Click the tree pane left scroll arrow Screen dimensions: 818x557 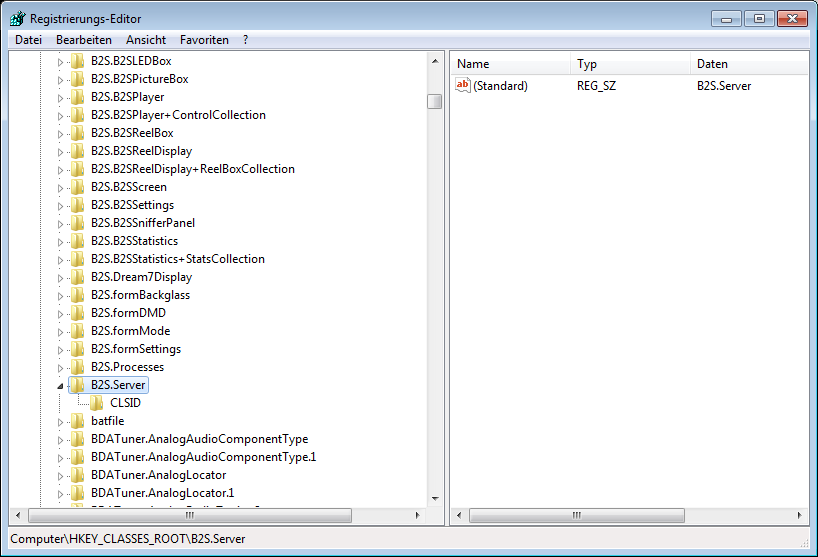18,515
